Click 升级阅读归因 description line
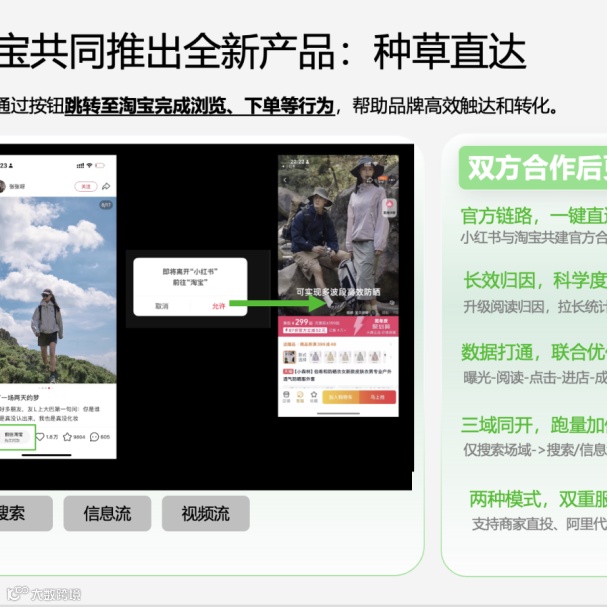607x607 pixels. pos(535,307)
